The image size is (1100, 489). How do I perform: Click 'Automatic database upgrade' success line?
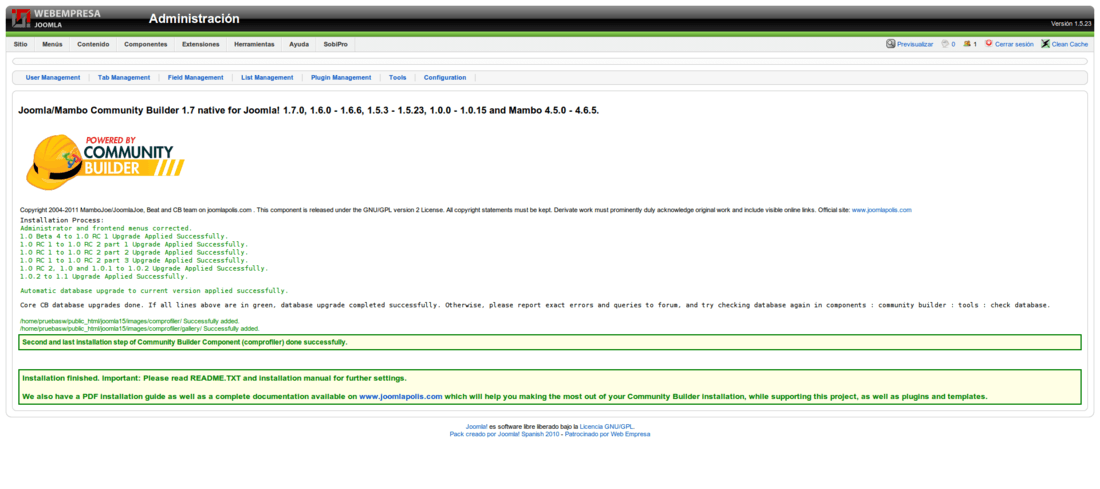[154, 290]
